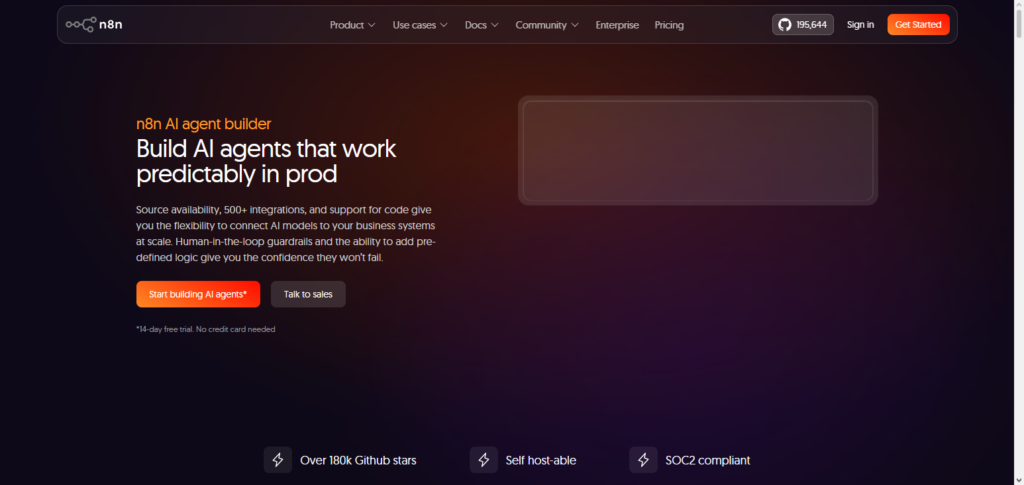Click the Build AI agents headline

(266, 161)
